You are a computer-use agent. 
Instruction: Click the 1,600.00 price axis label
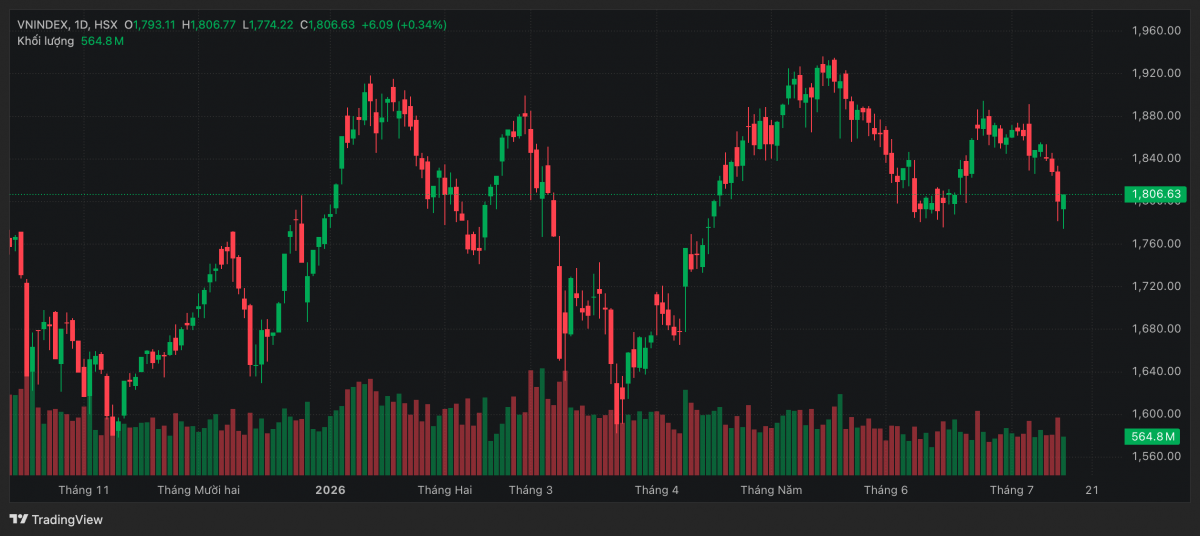tap(1155, 414)
